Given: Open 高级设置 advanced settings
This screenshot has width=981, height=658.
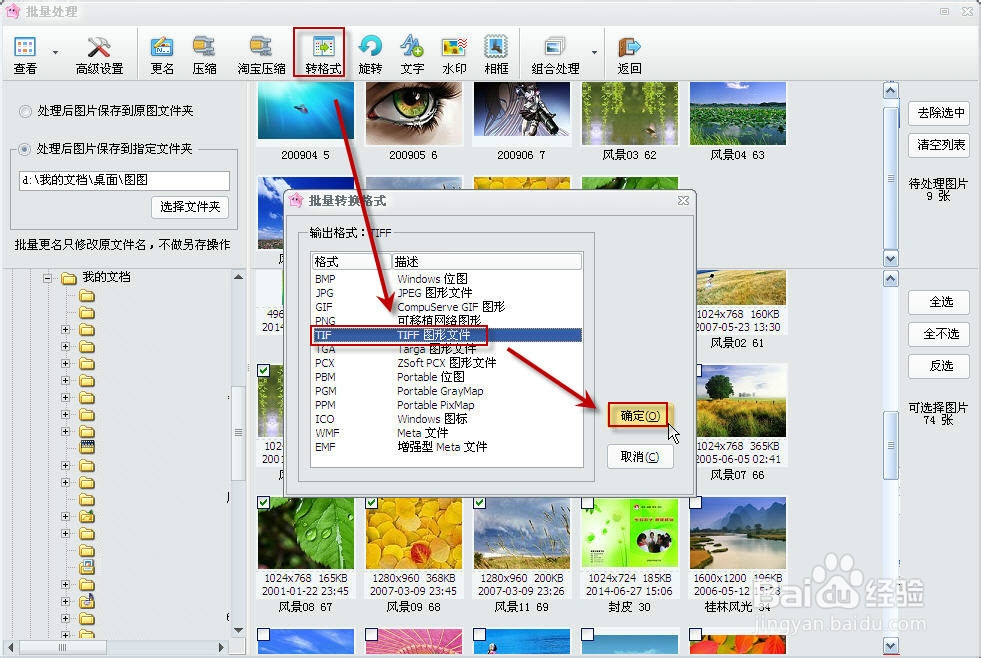Looking at the screenshot, I should [99, 54].
